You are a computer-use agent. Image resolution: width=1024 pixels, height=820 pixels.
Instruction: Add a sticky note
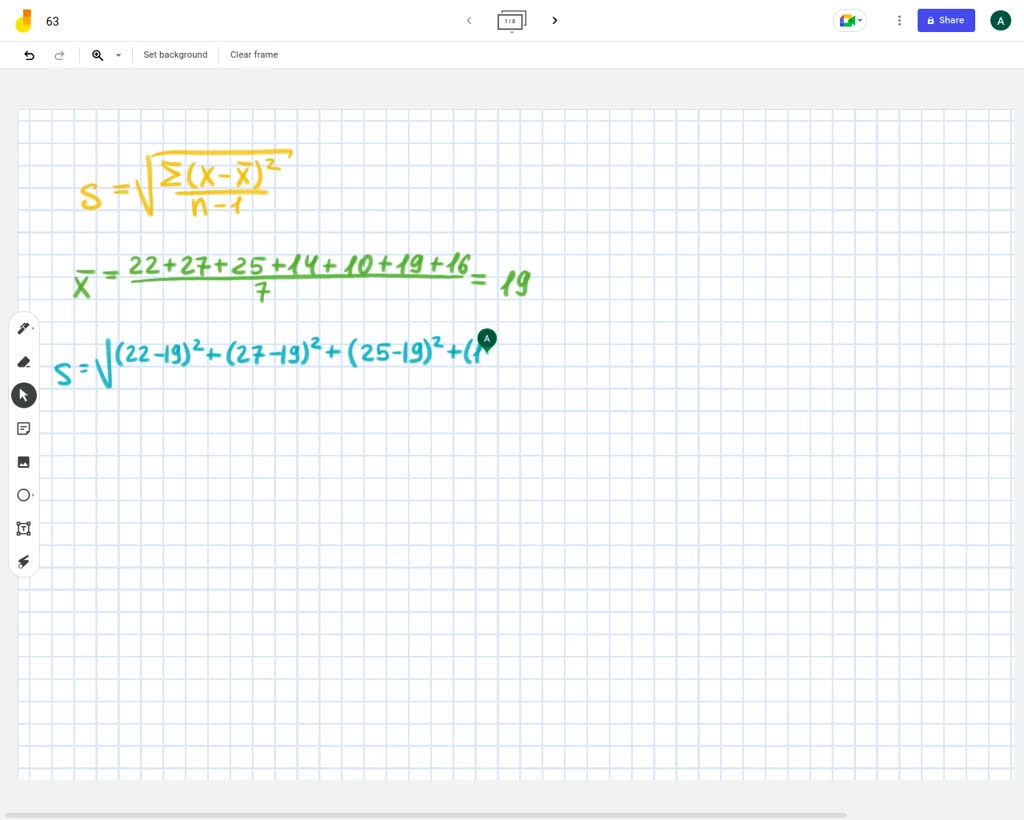coord(23,428)
